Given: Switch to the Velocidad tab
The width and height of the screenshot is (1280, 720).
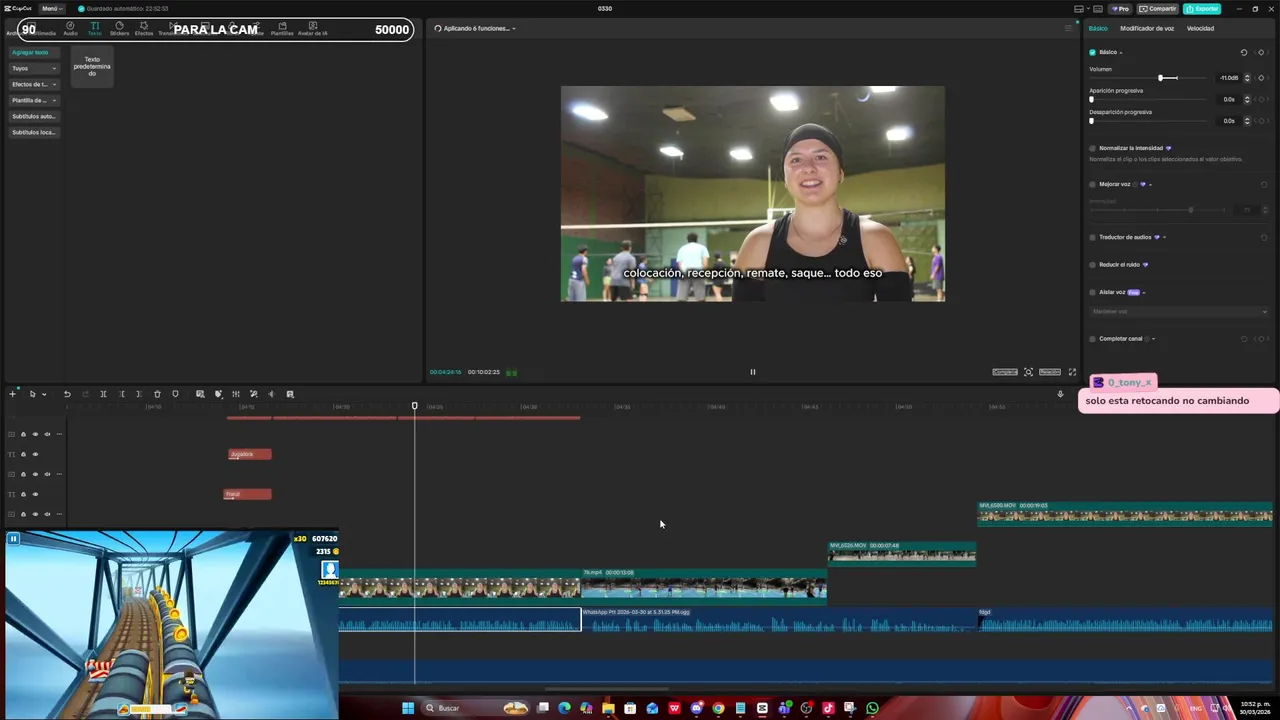Looking at the screenshot, I should (x=1200, y=28).
